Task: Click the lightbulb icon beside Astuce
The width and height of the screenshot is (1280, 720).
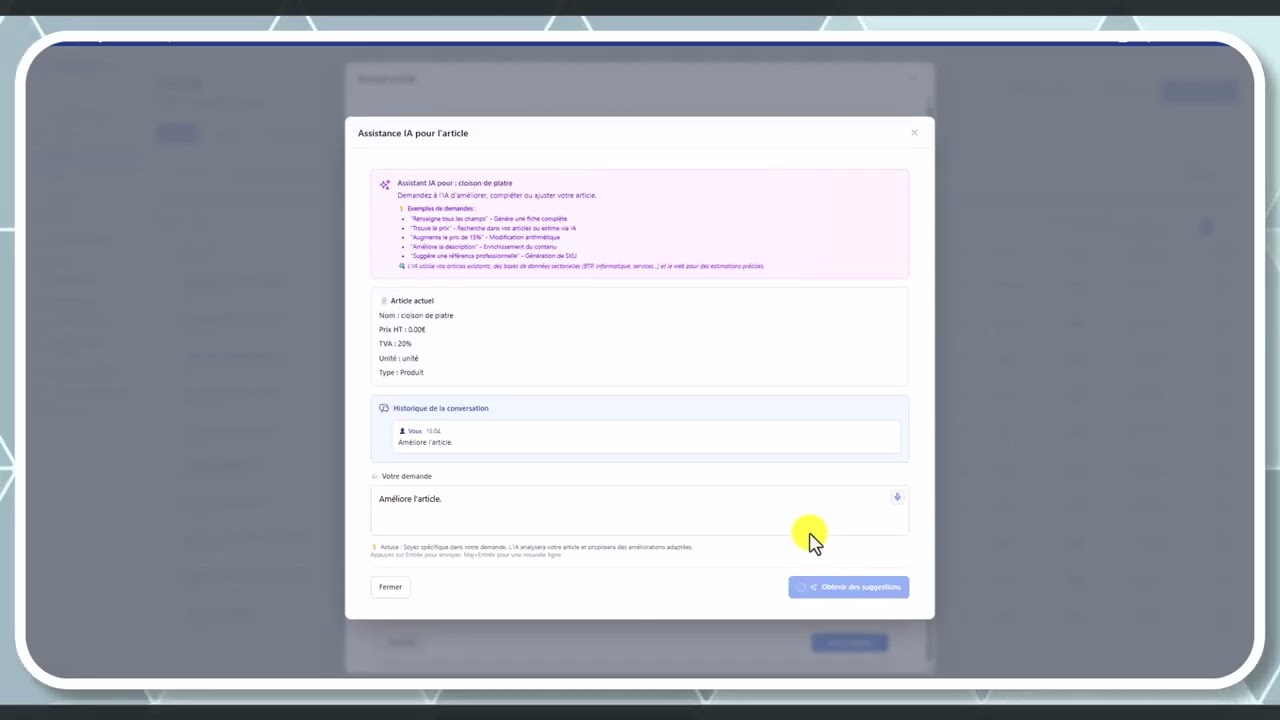Action: (x=374, y=547)
